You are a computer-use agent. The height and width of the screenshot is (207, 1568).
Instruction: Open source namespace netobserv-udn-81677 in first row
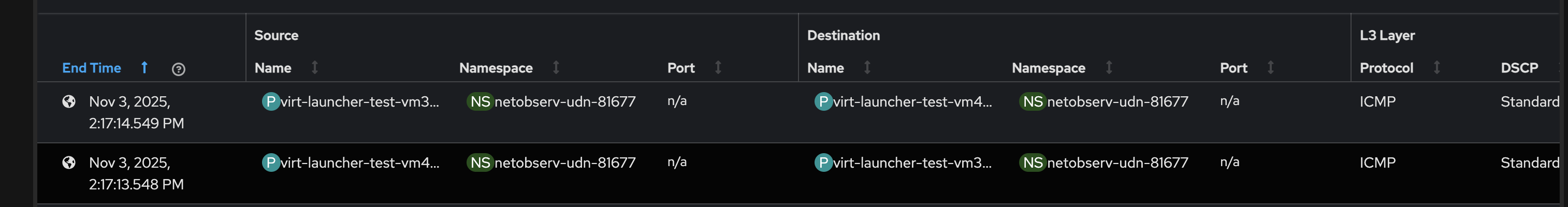tap(564, 101)
